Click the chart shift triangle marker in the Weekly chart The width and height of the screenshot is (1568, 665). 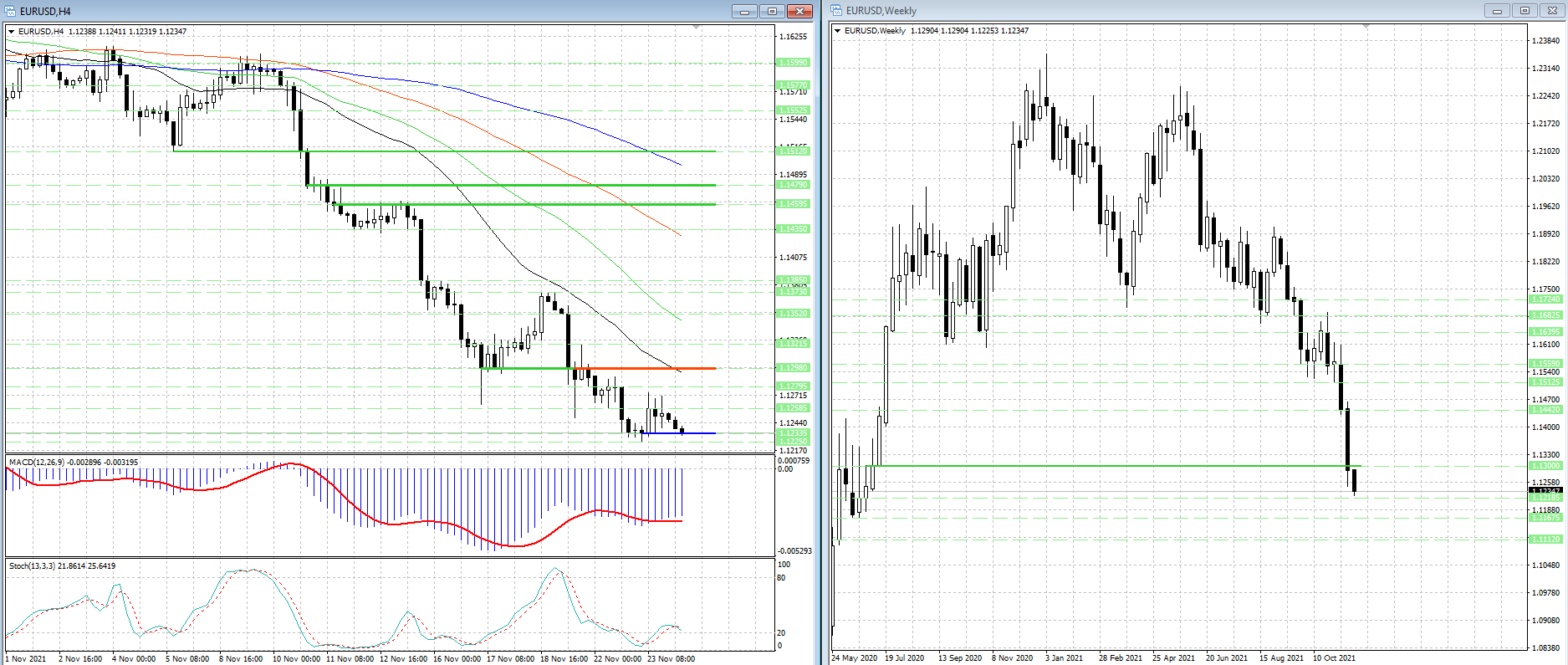pos(1366,27)
